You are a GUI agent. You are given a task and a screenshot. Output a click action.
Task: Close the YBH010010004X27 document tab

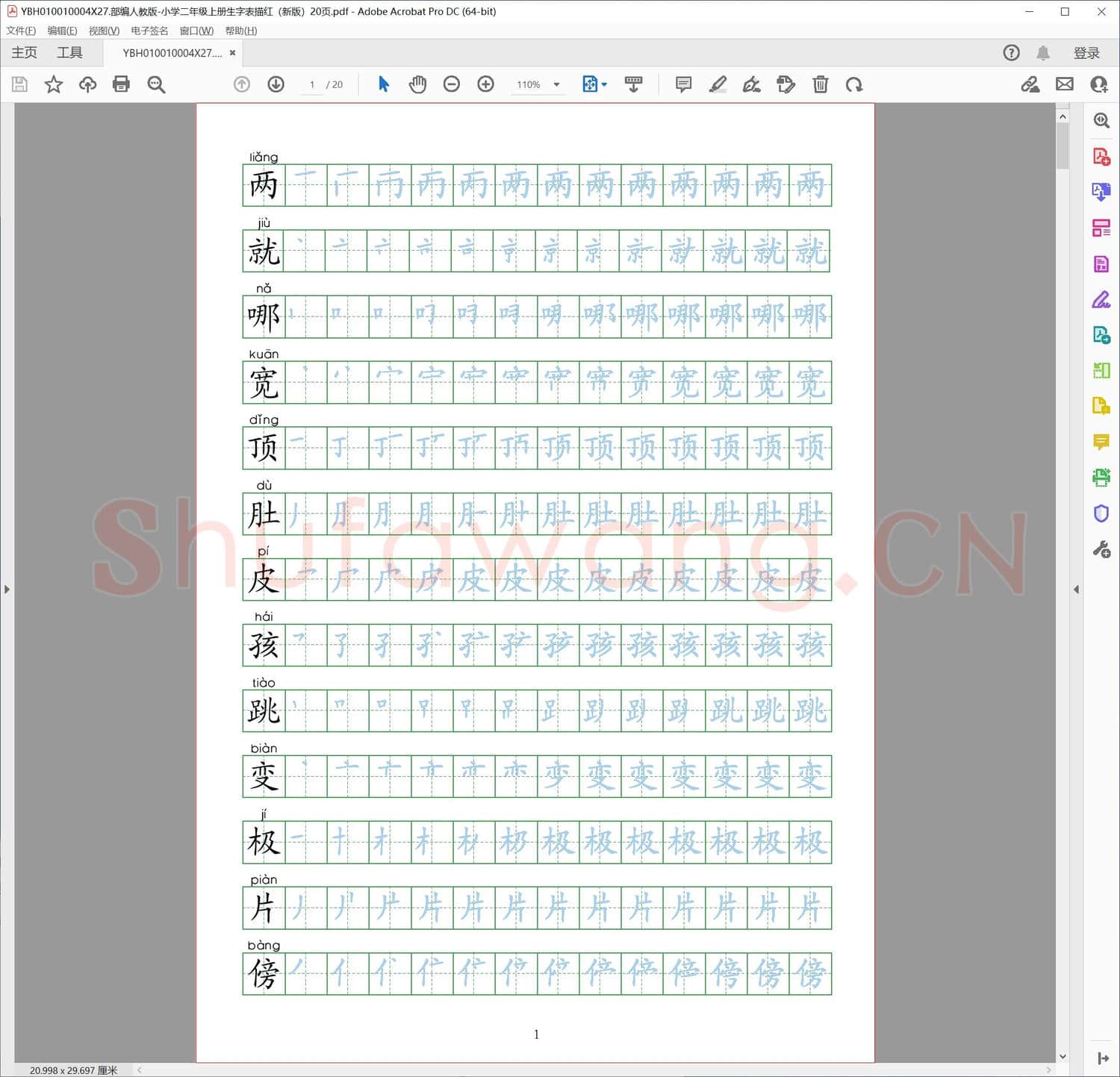click(232, 53)
